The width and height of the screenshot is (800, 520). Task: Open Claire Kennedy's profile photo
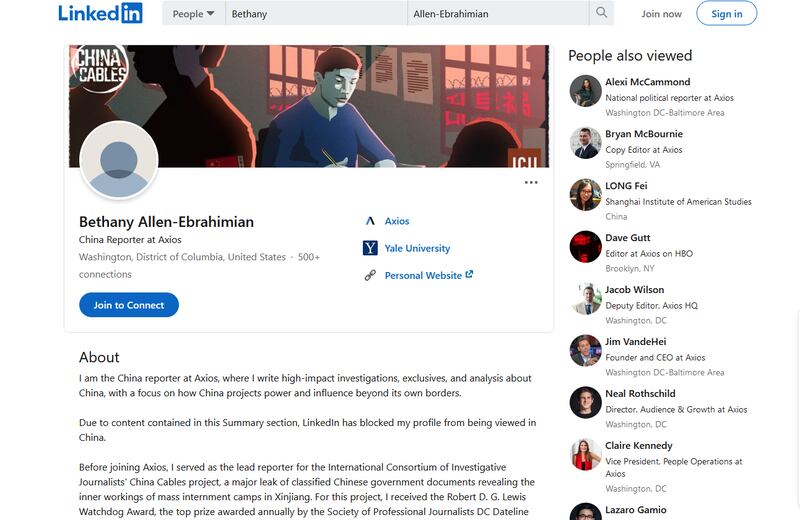click(x=586, y=454)
